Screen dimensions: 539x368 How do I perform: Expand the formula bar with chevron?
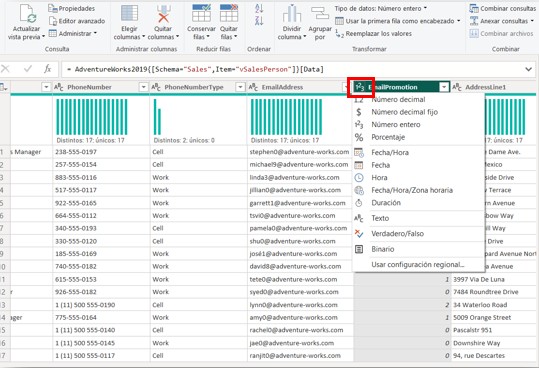tap(528, 69)
